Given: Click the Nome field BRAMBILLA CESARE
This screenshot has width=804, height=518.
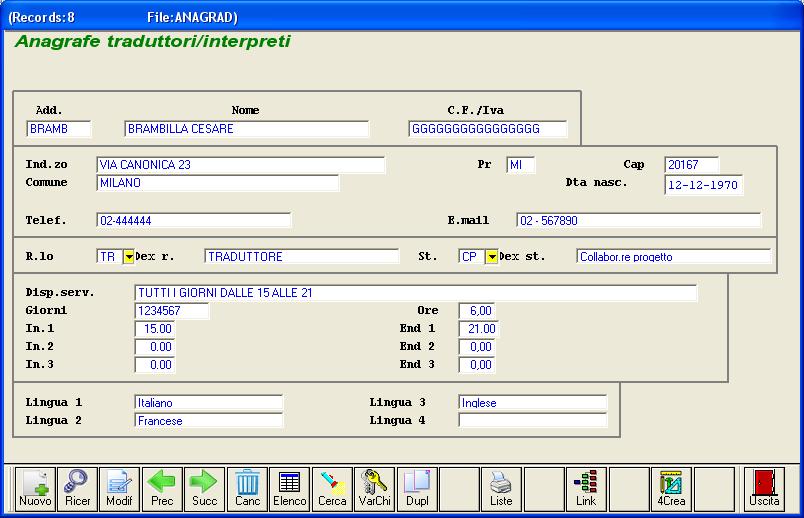Looking at the screenshot, I should tap(247, 129).
